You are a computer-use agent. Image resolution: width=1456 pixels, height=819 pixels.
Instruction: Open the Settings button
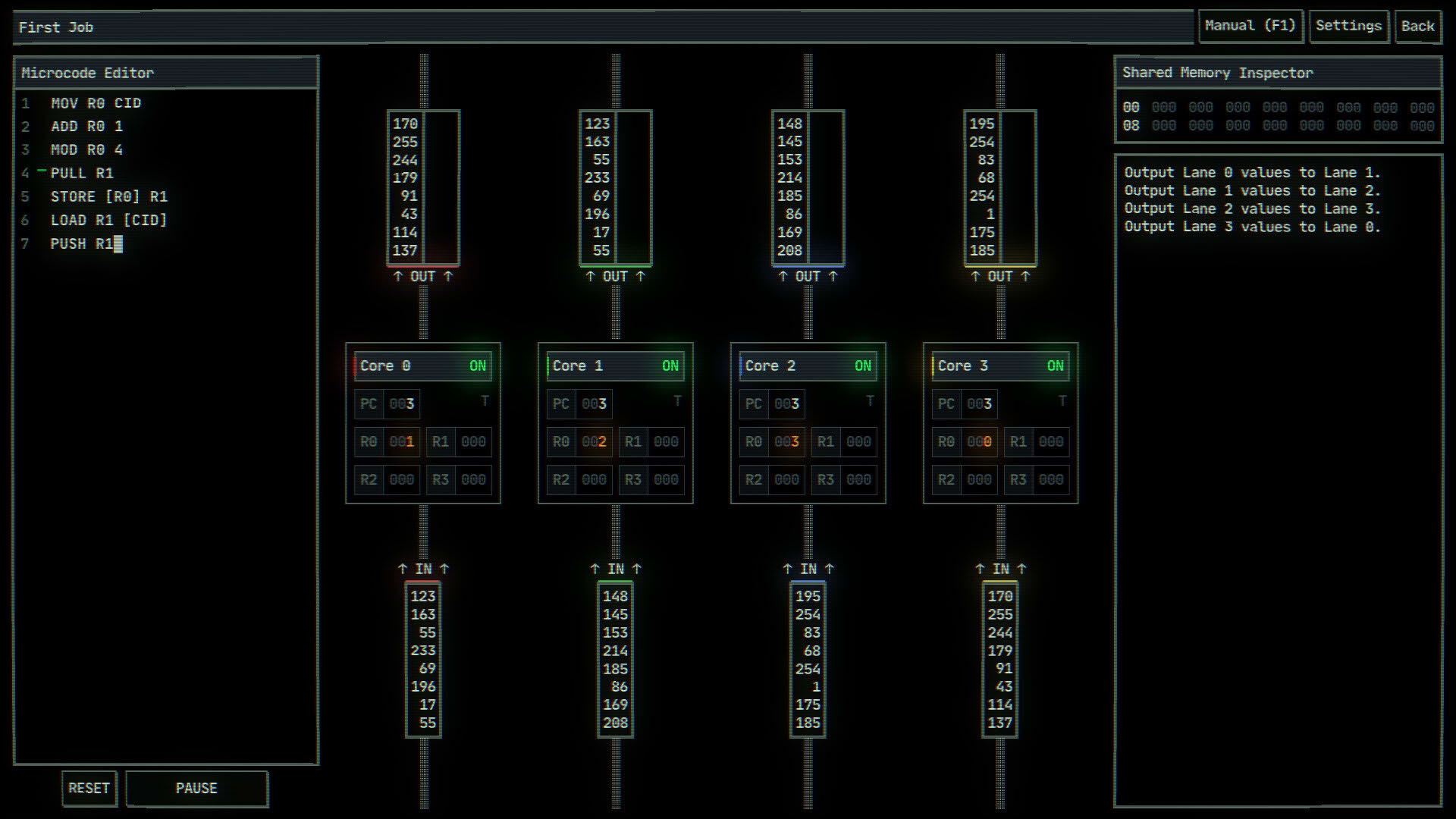[1348, 27]
